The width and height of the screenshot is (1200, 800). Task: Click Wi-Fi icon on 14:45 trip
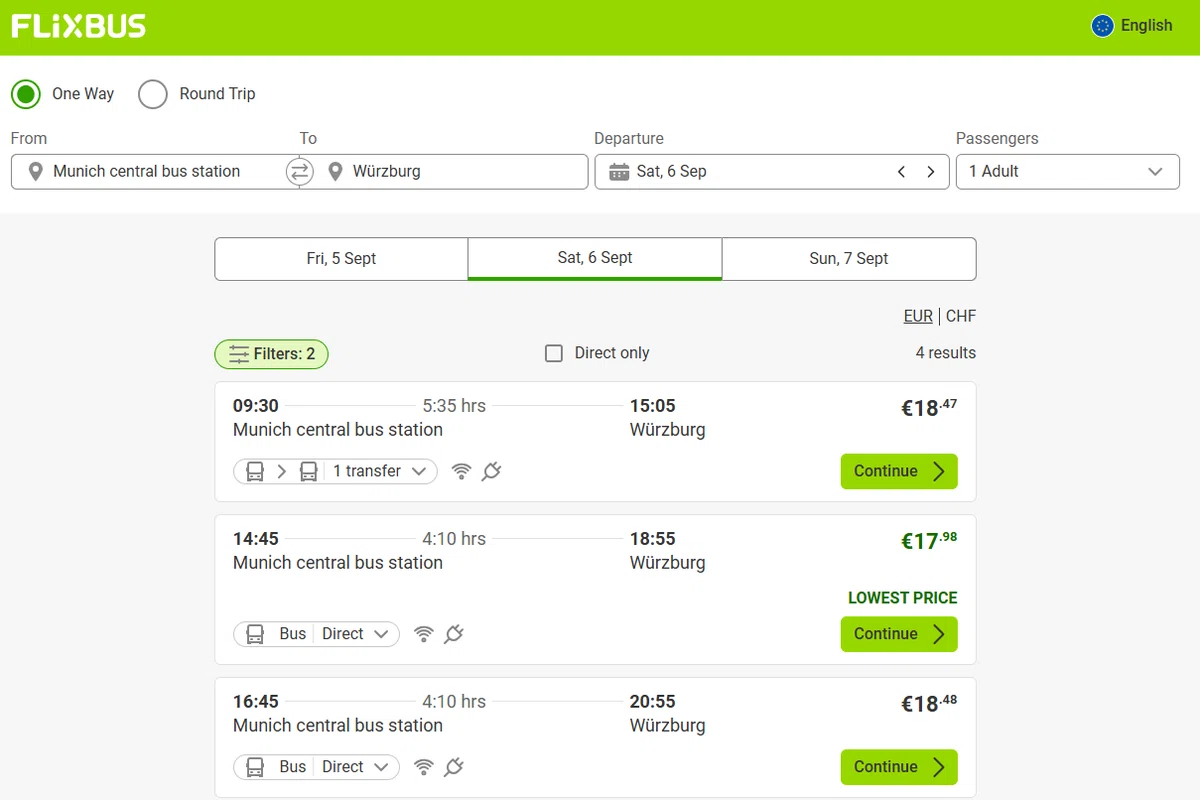click(x=424, y=634)
